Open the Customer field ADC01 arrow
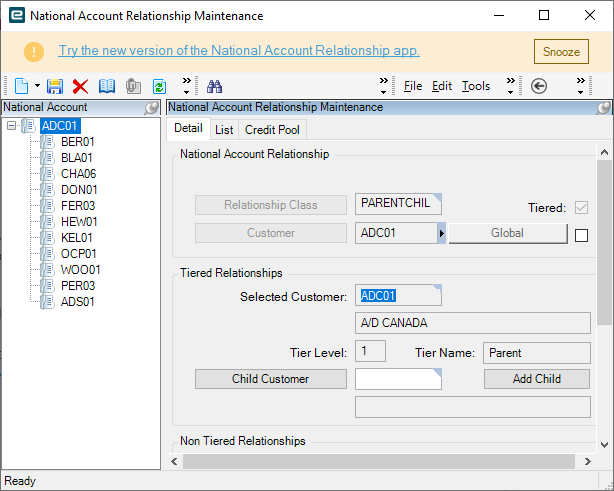The width and height of the screenshot is (614, 491). click(x=442, y=233)
